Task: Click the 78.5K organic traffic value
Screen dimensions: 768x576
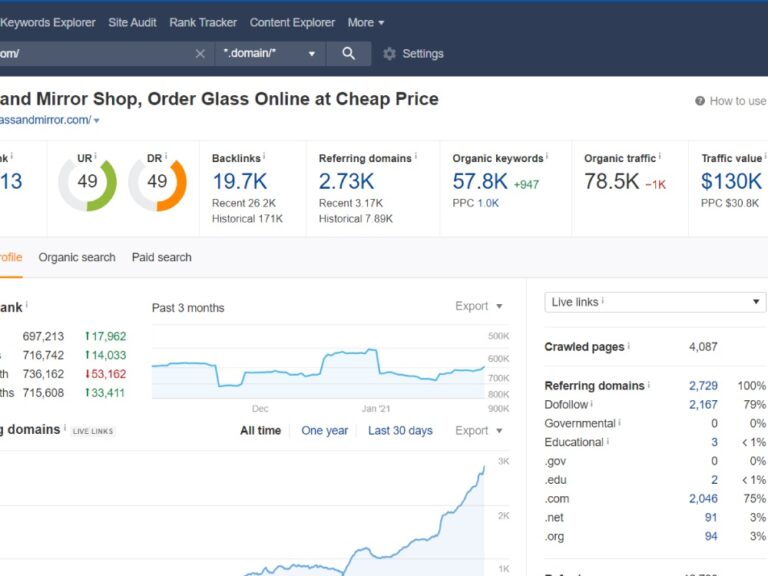Action: coord(612,182)
